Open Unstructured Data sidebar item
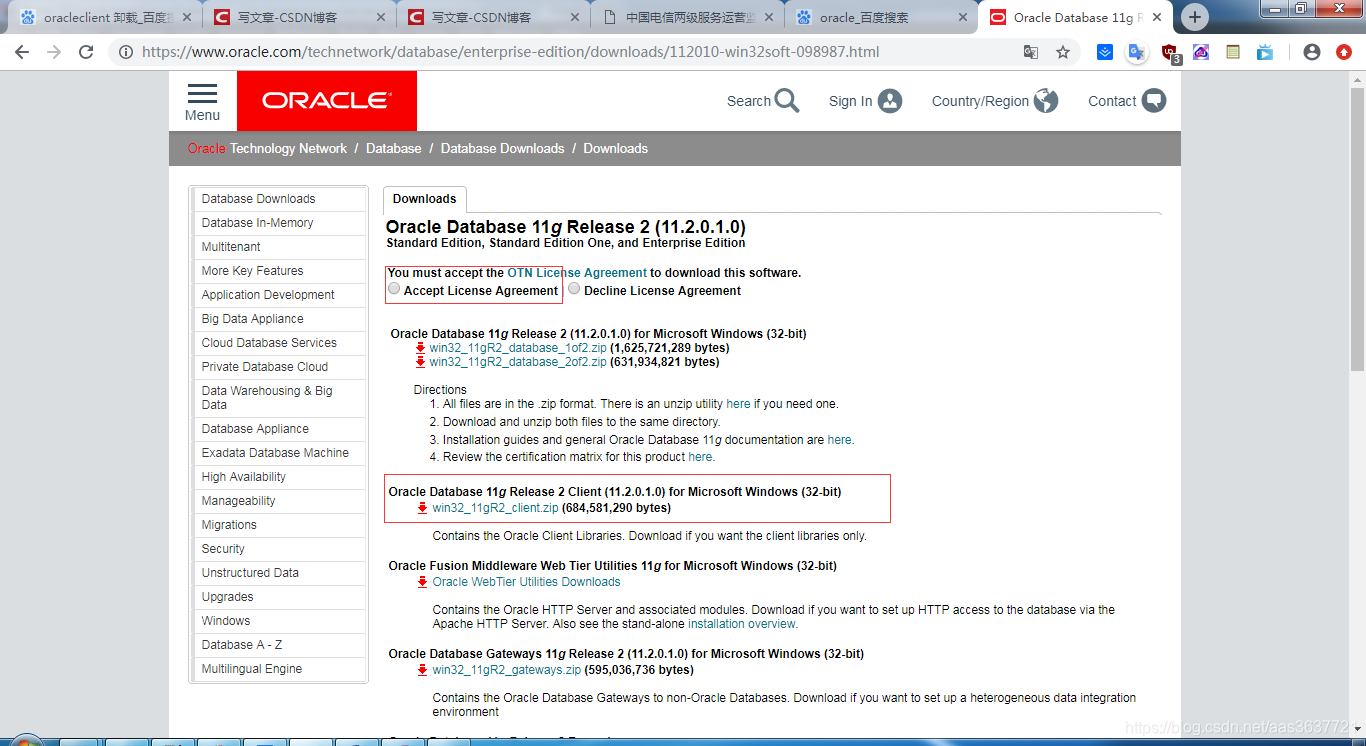Image resolution: width=1366 pixels, height=746 pixels. coord(279,573)
